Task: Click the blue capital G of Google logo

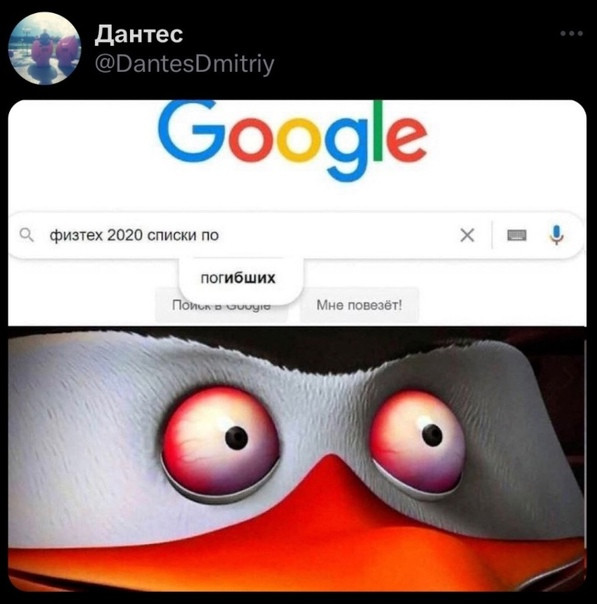Action: click(193, 131)
